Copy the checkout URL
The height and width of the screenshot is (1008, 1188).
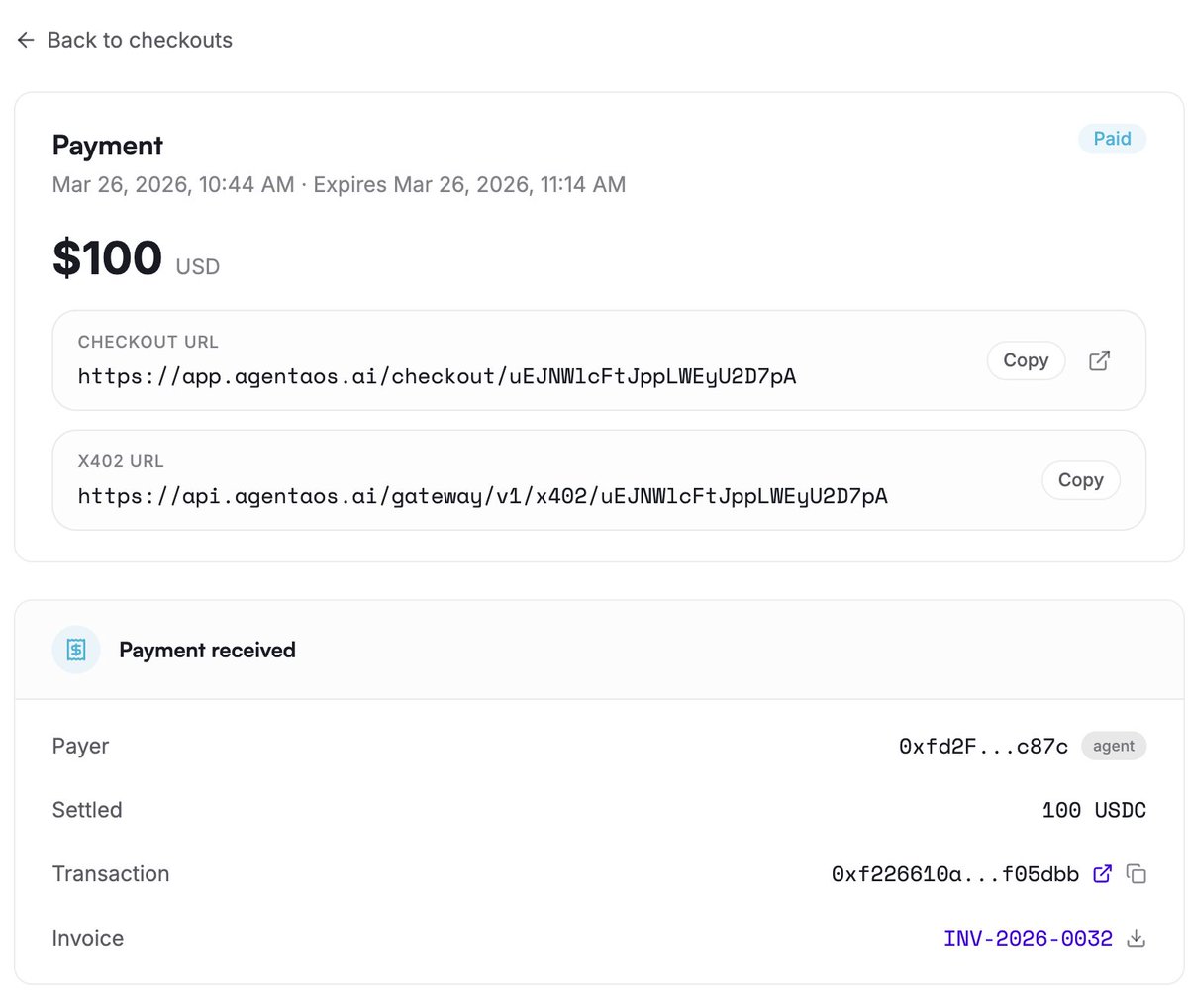click(x=1026, y=360)
